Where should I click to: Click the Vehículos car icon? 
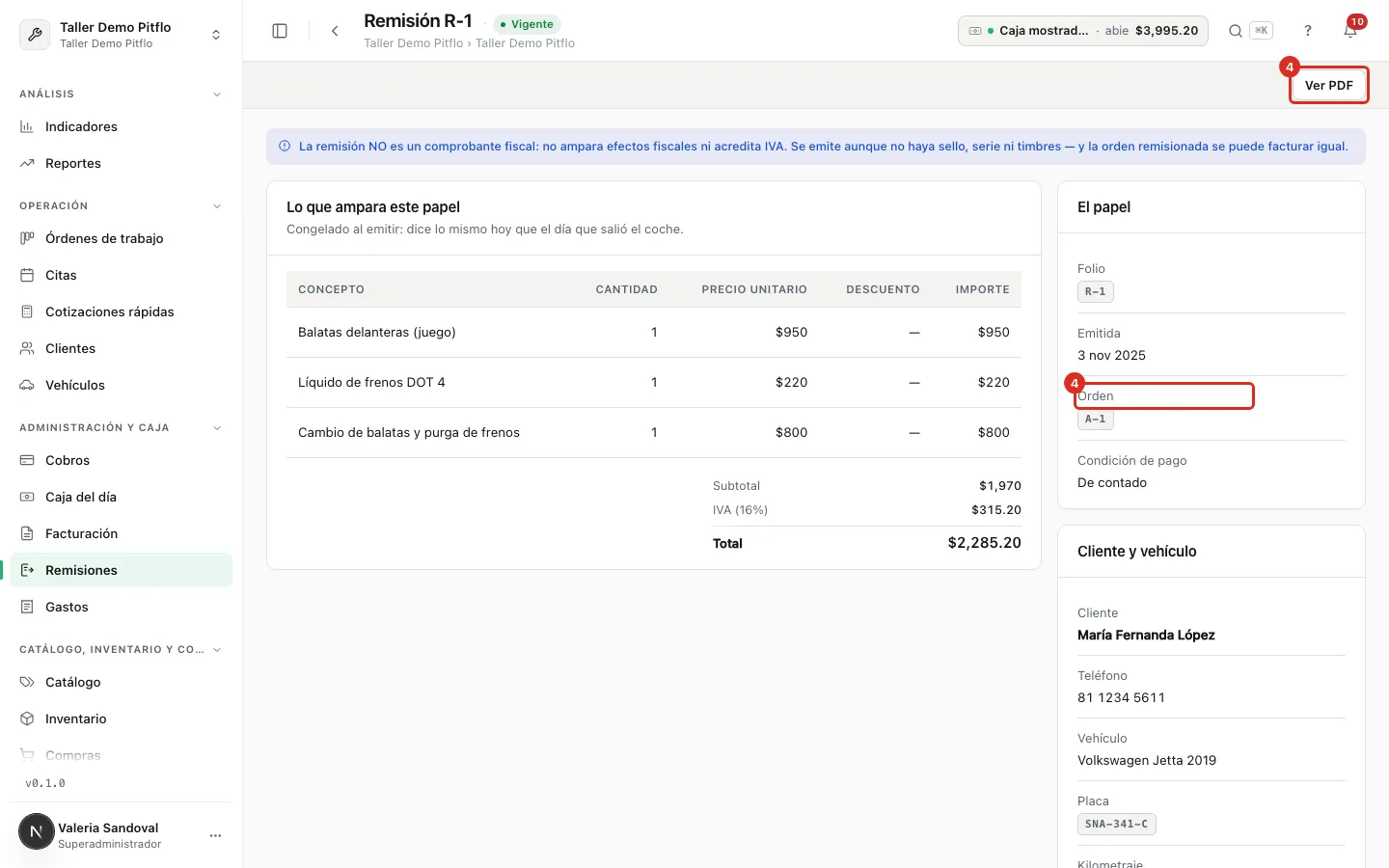click(27, 385)
